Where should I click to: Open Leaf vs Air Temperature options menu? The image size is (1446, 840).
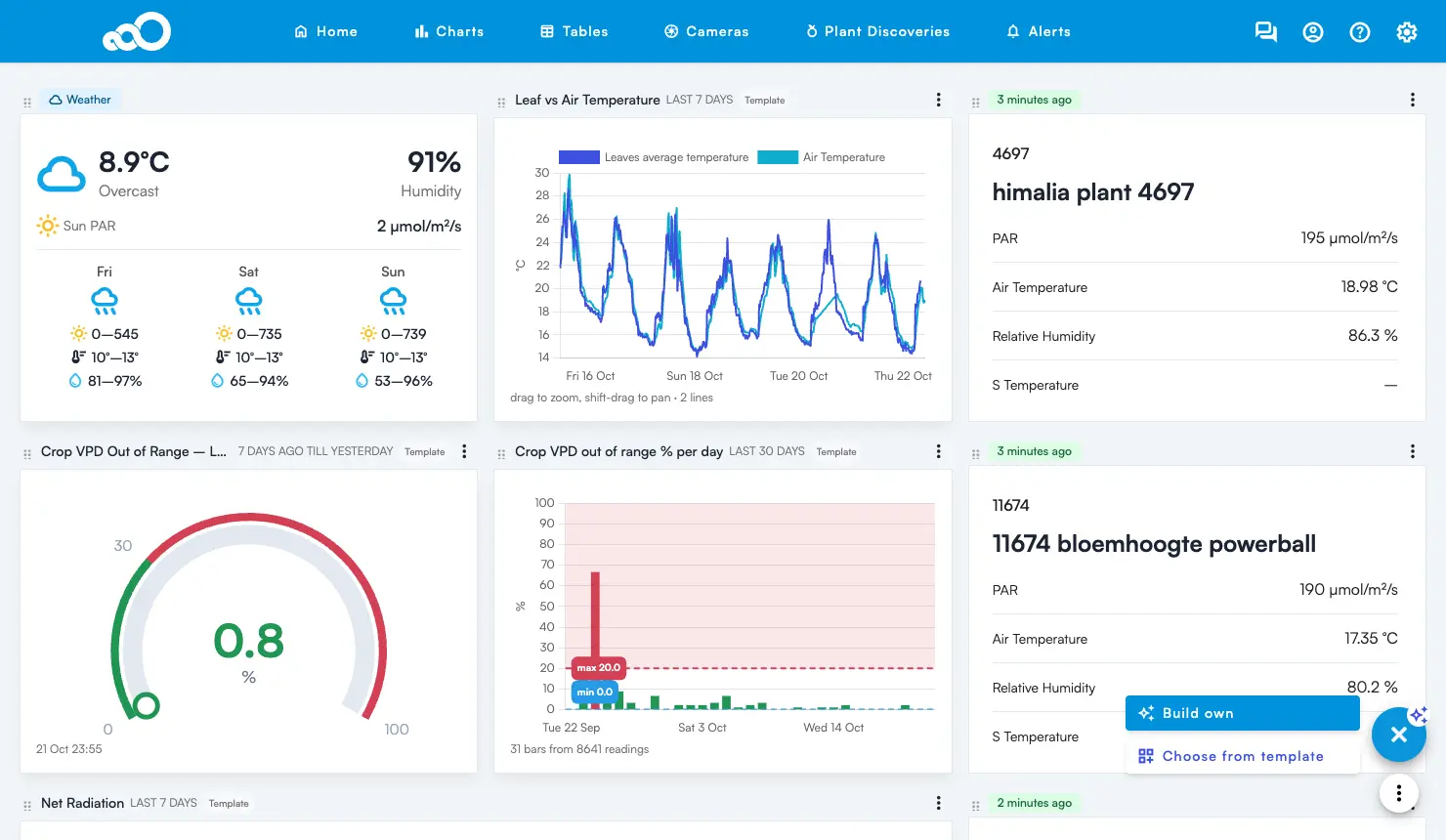click(939, 100)
